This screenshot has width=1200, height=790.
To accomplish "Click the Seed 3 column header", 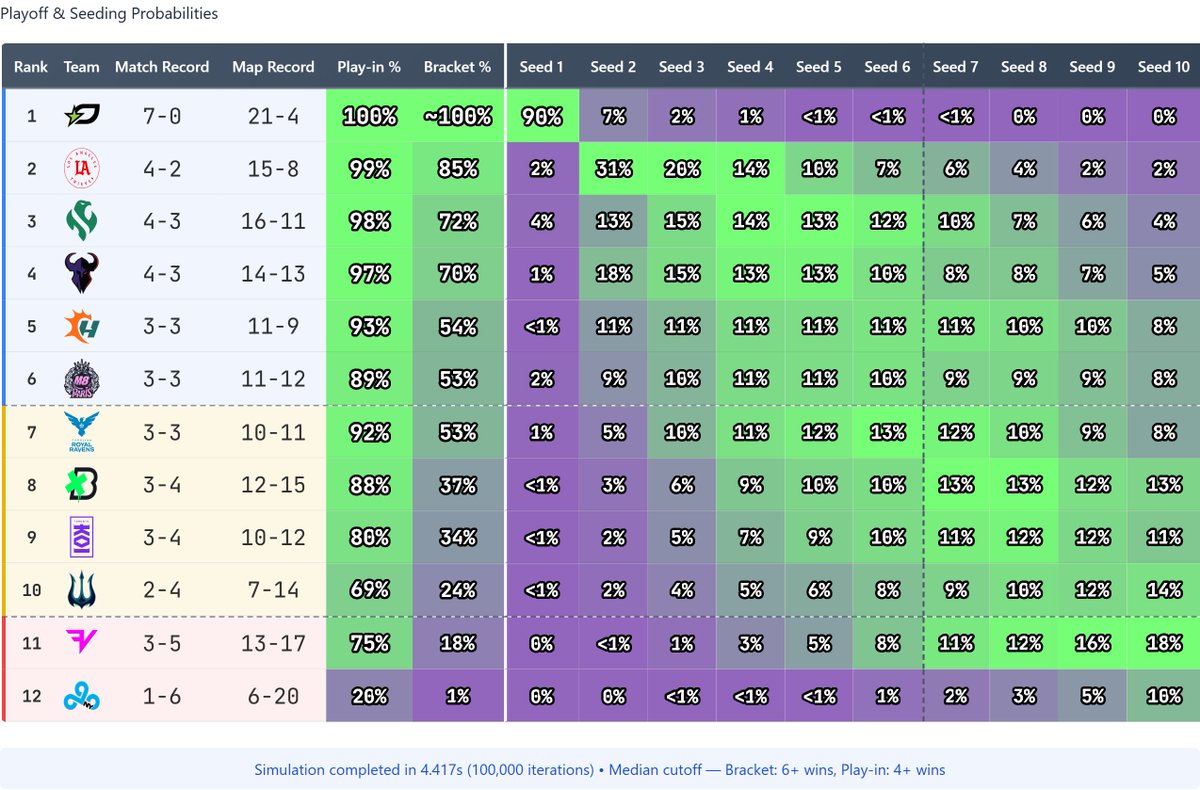I will pyautogui.click(x=682, y=67).
